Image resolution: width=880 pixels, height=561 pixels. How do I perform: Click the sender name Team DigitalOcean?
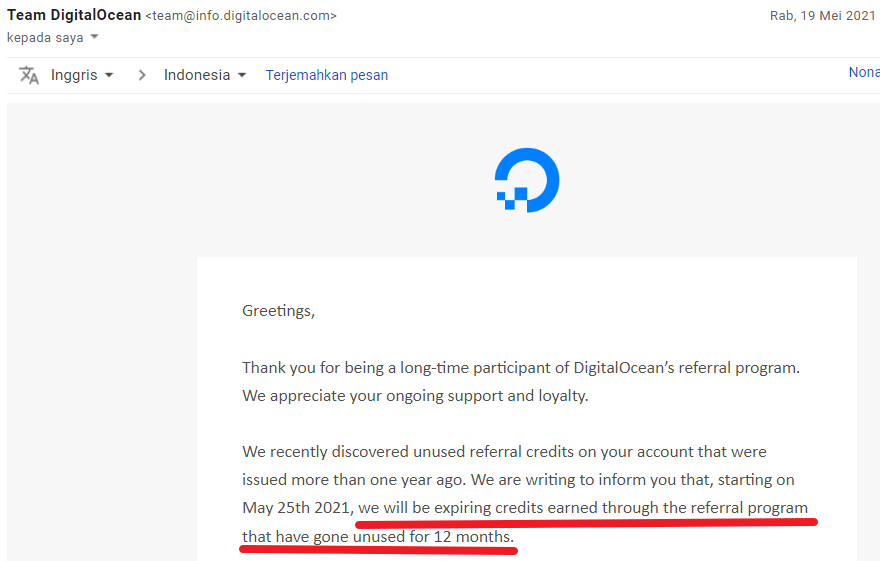74,16
